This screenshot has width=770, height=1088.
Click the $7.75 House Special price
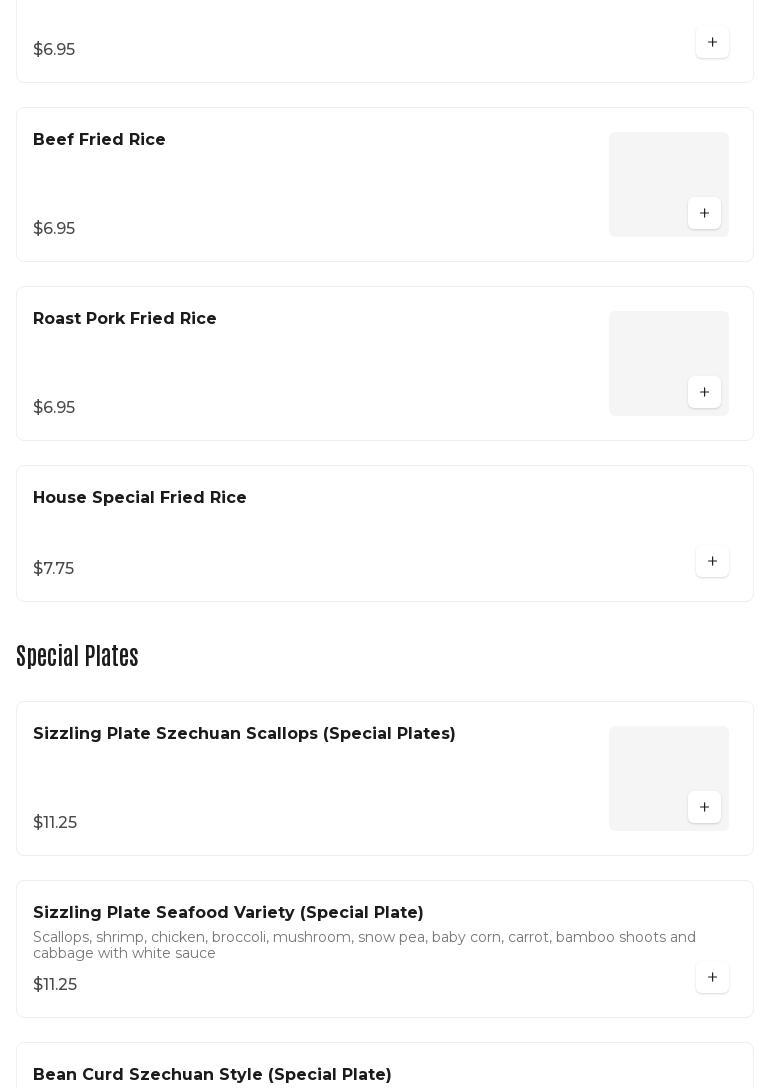[x=53, y=569]
